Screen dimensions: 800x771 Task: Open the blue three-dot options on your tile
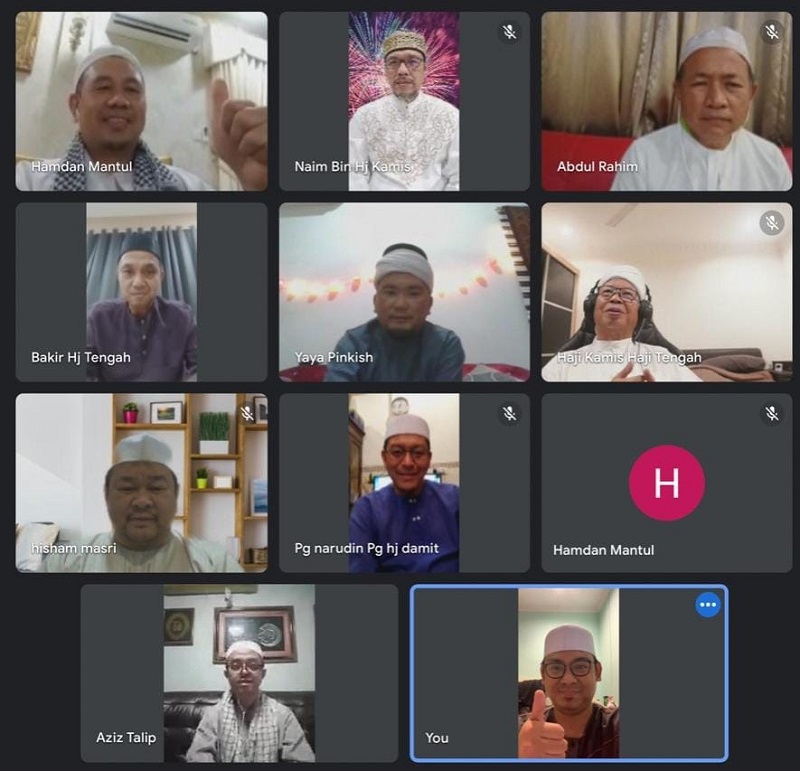click(x=708, y=605)
